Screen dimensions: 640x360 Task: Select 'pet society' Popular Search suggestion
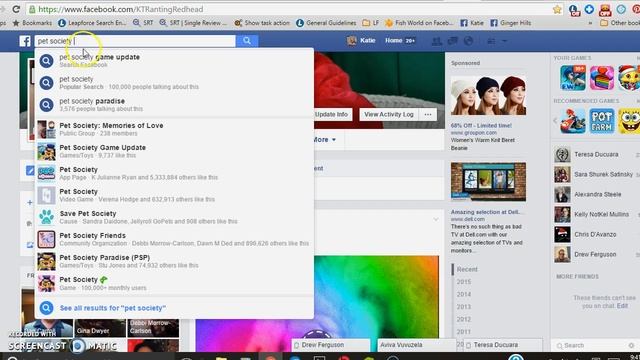pos(174,82)
